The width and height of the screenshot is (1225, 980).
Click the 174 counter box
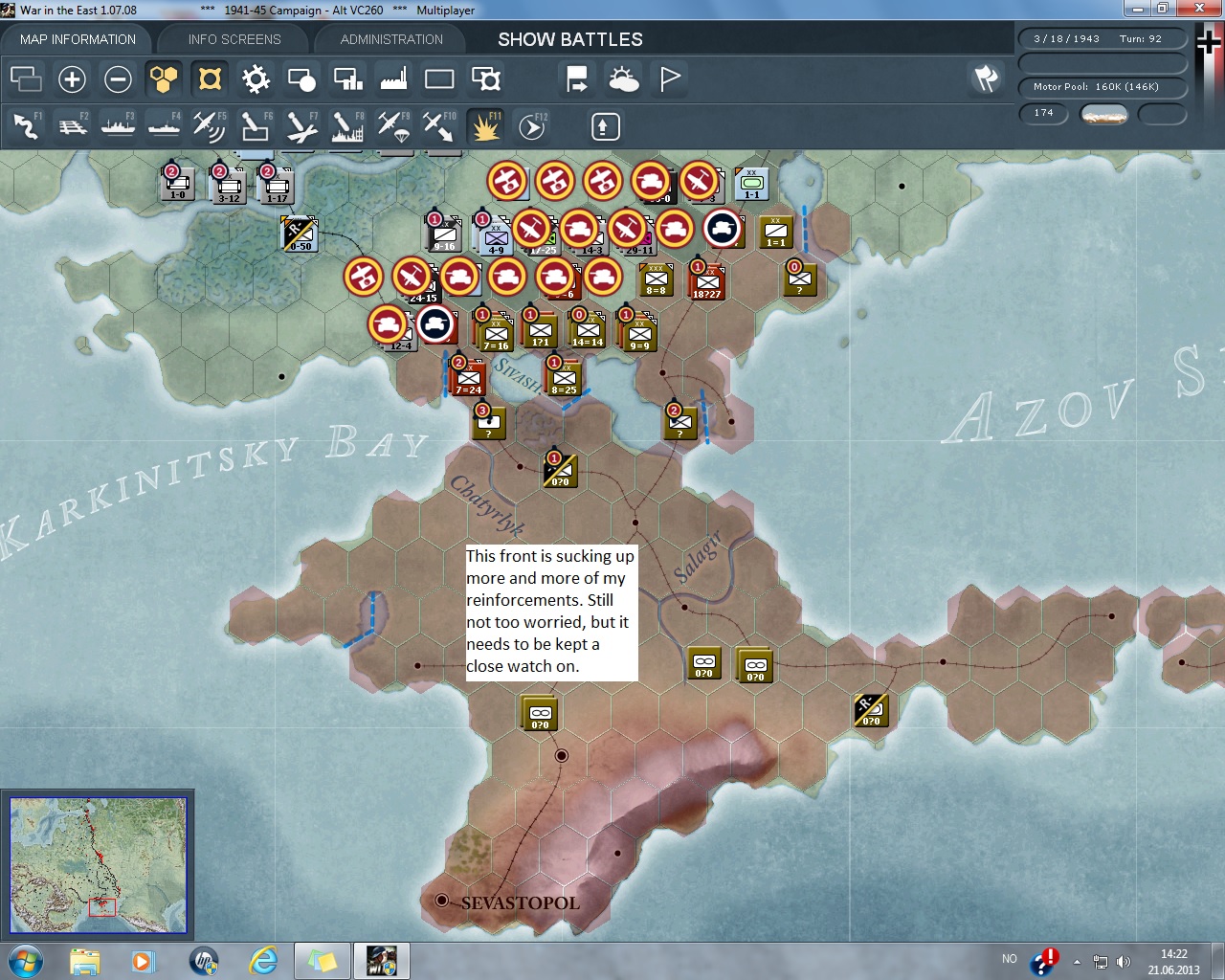point(1043,113)
